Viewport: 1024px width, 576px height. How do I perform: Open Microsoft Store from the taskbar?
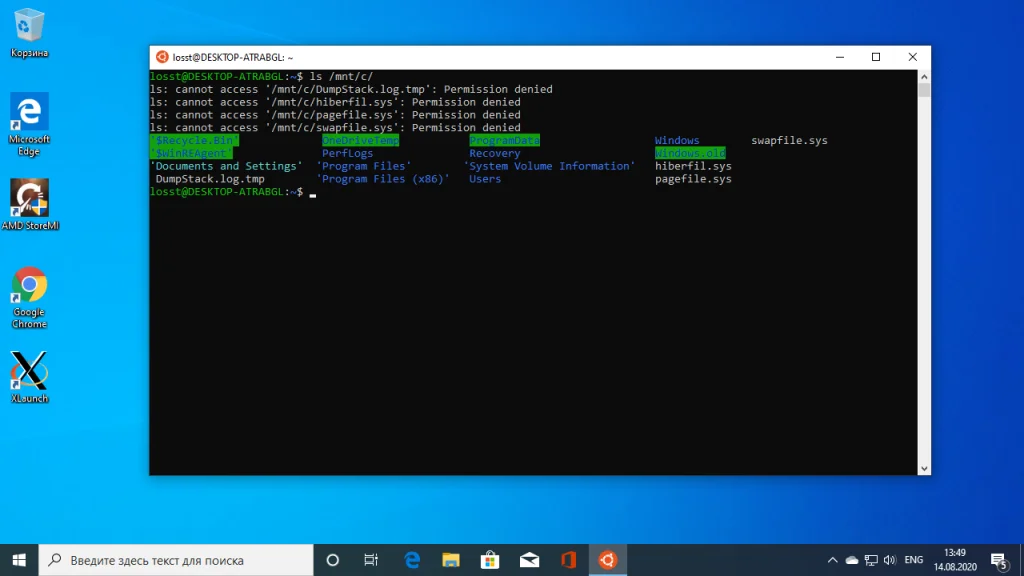[x=490, y=560]
